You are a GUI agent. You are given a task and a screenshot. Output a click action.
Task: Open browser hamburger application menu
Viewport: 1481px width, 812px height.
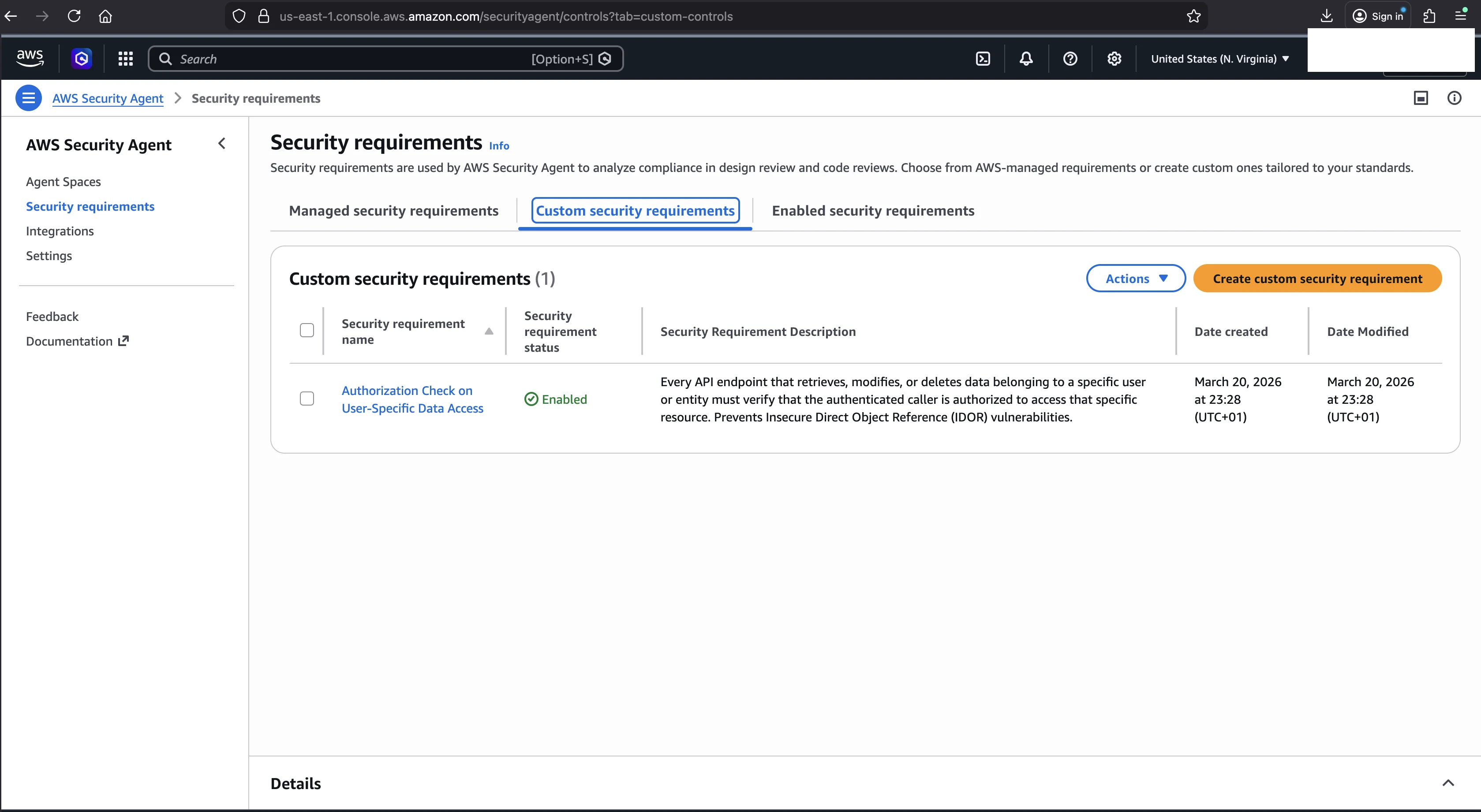click(1460, 16)
